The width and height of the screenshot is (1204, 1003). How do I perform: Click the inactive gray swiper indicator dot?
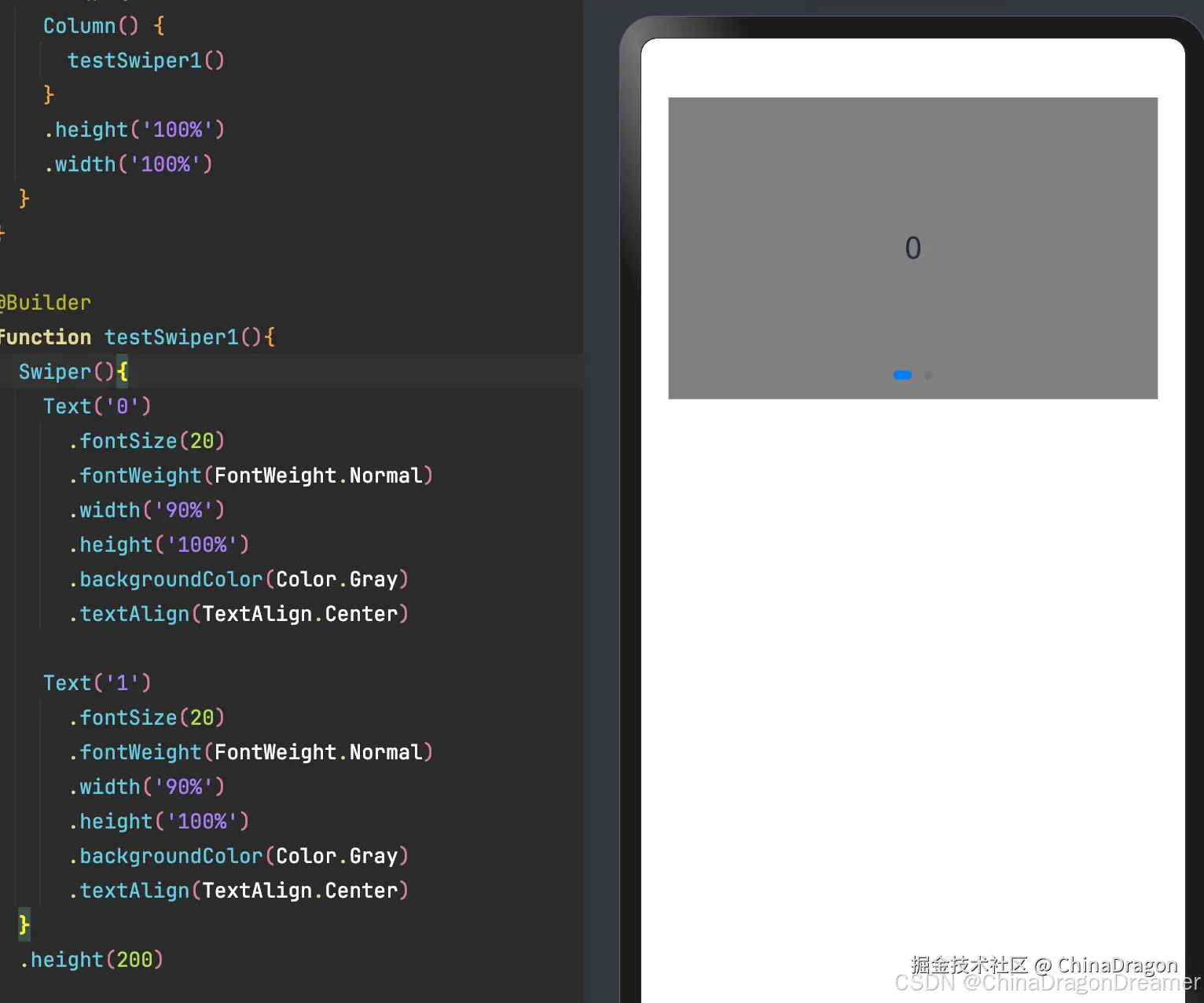[x=928, y=375]
